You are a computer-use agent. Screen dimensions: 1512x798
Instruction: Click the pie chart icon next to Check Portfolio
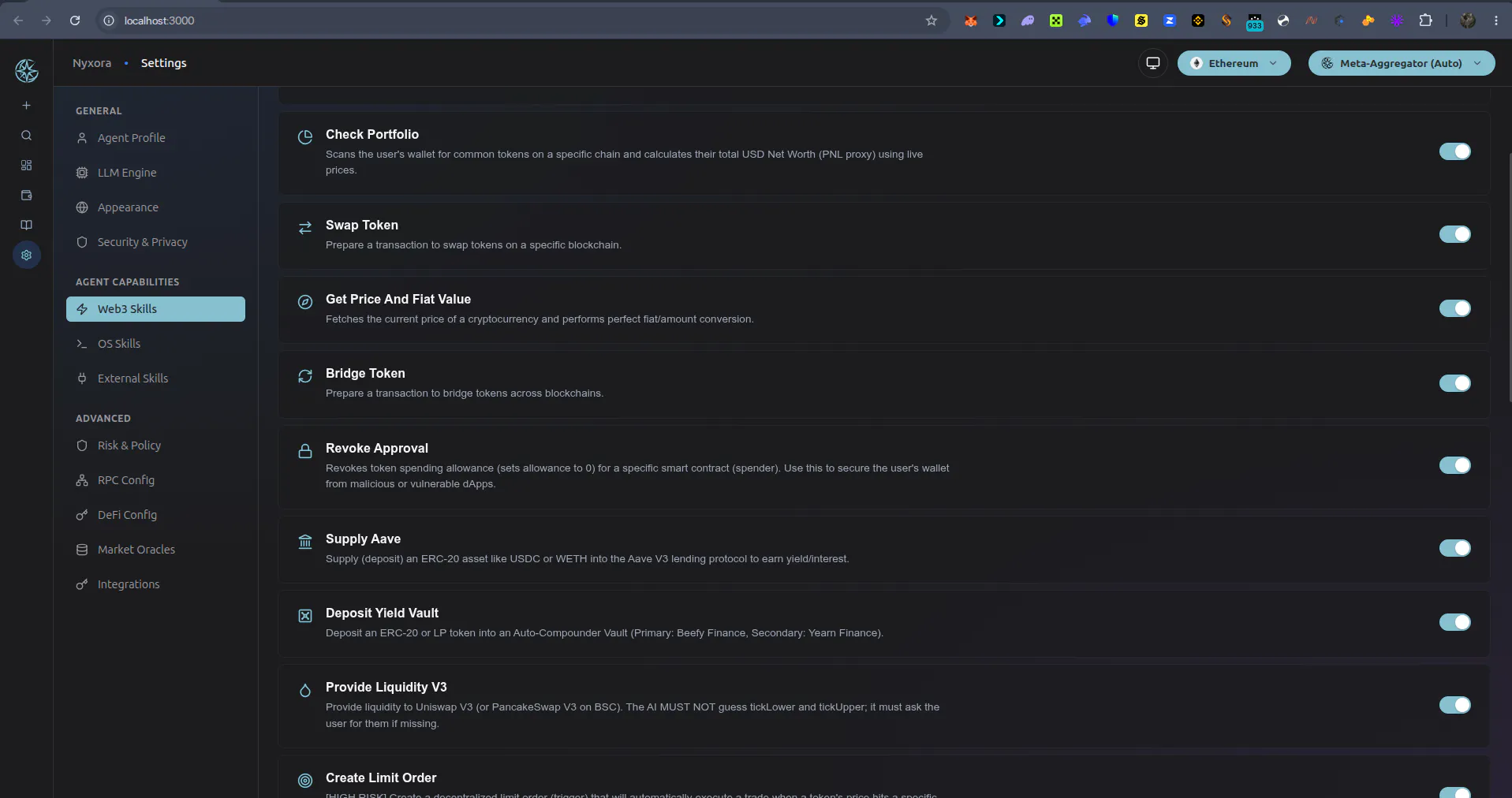coord(305,137)
